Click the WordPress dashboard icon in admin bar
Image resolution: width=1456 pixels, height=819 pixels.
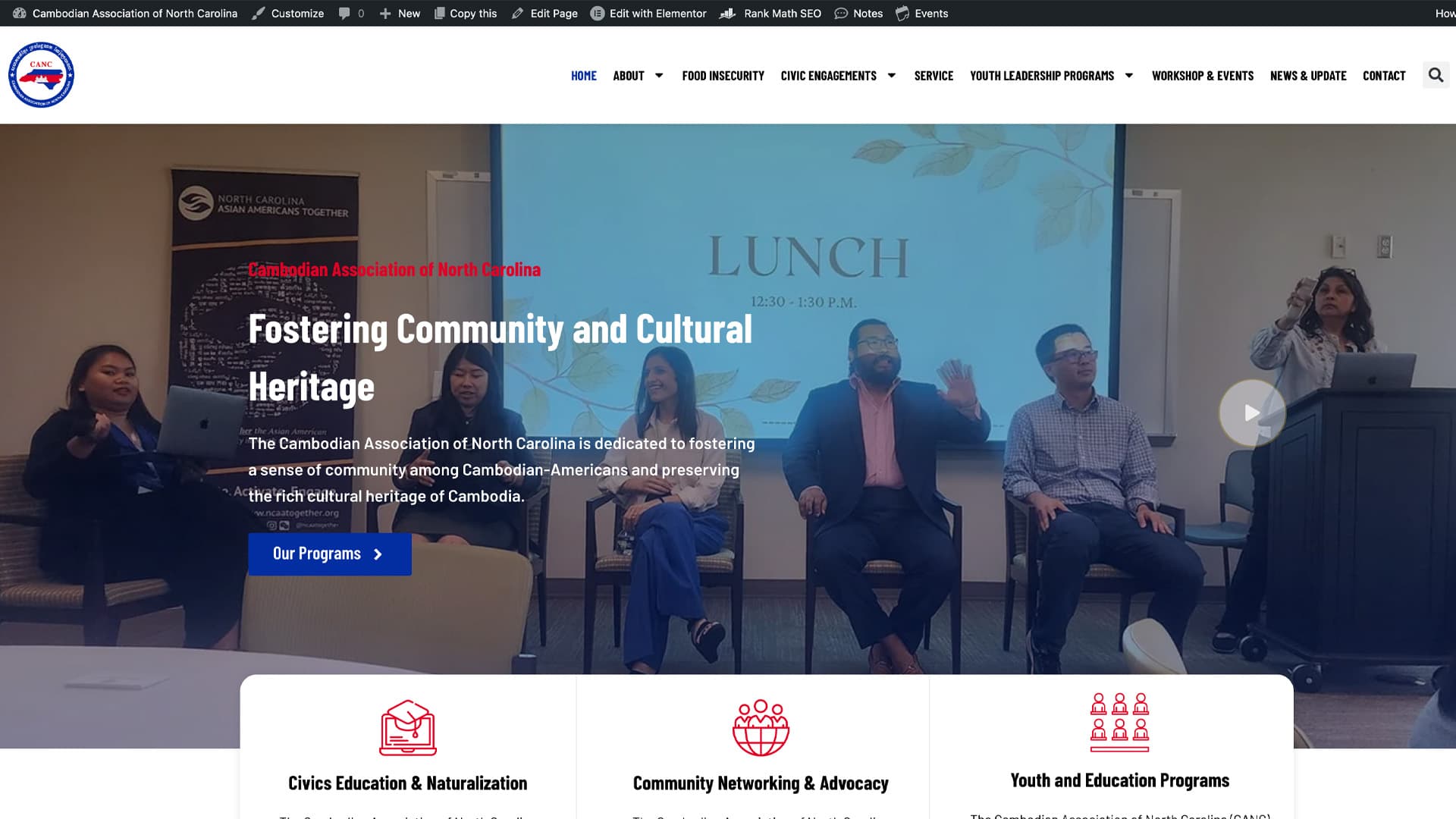(x=20, y=13)
